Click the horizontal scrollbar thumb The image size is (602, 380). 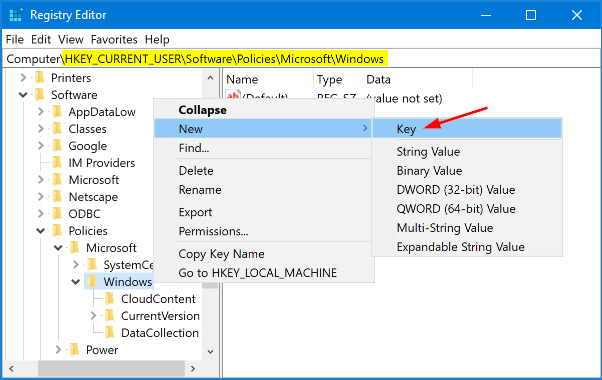(x=111, y=368)
